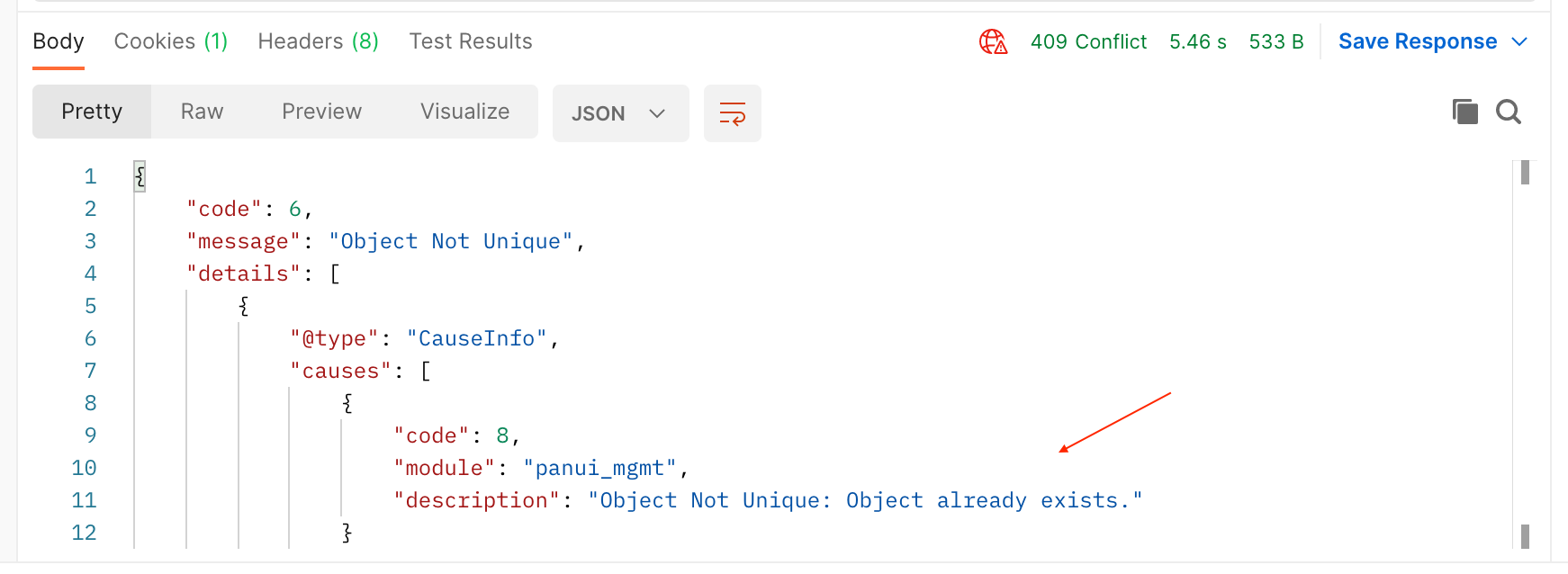Click the 533 B response size

coord(1275,41)
